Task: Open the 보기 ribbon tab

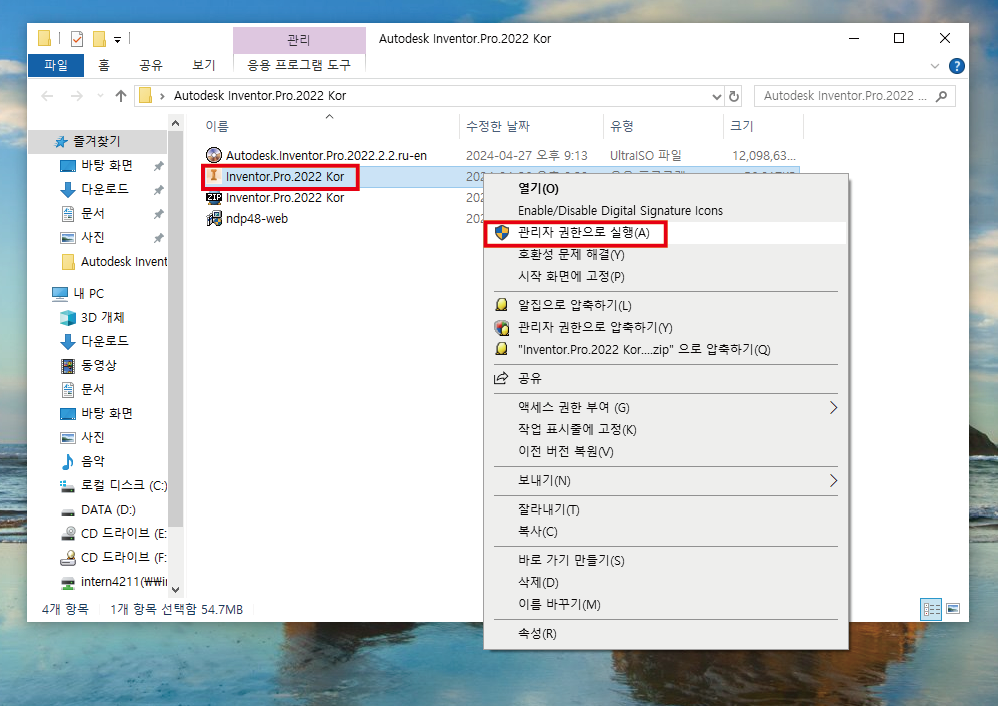Action: point(204,65)
